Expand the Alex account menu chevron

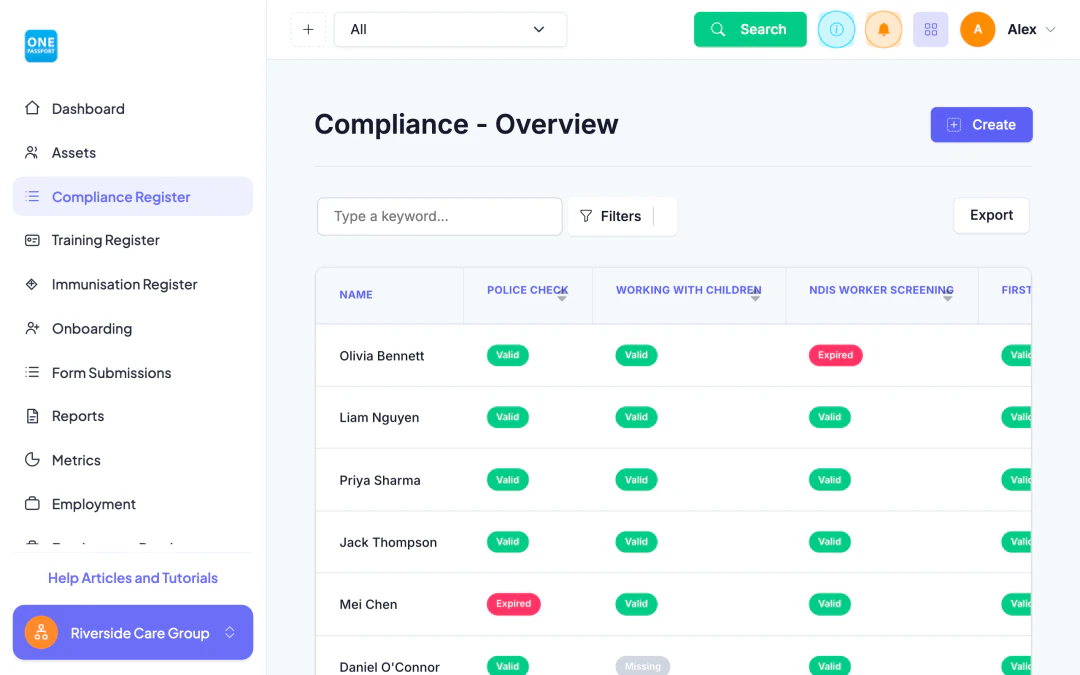(1050, 30)
